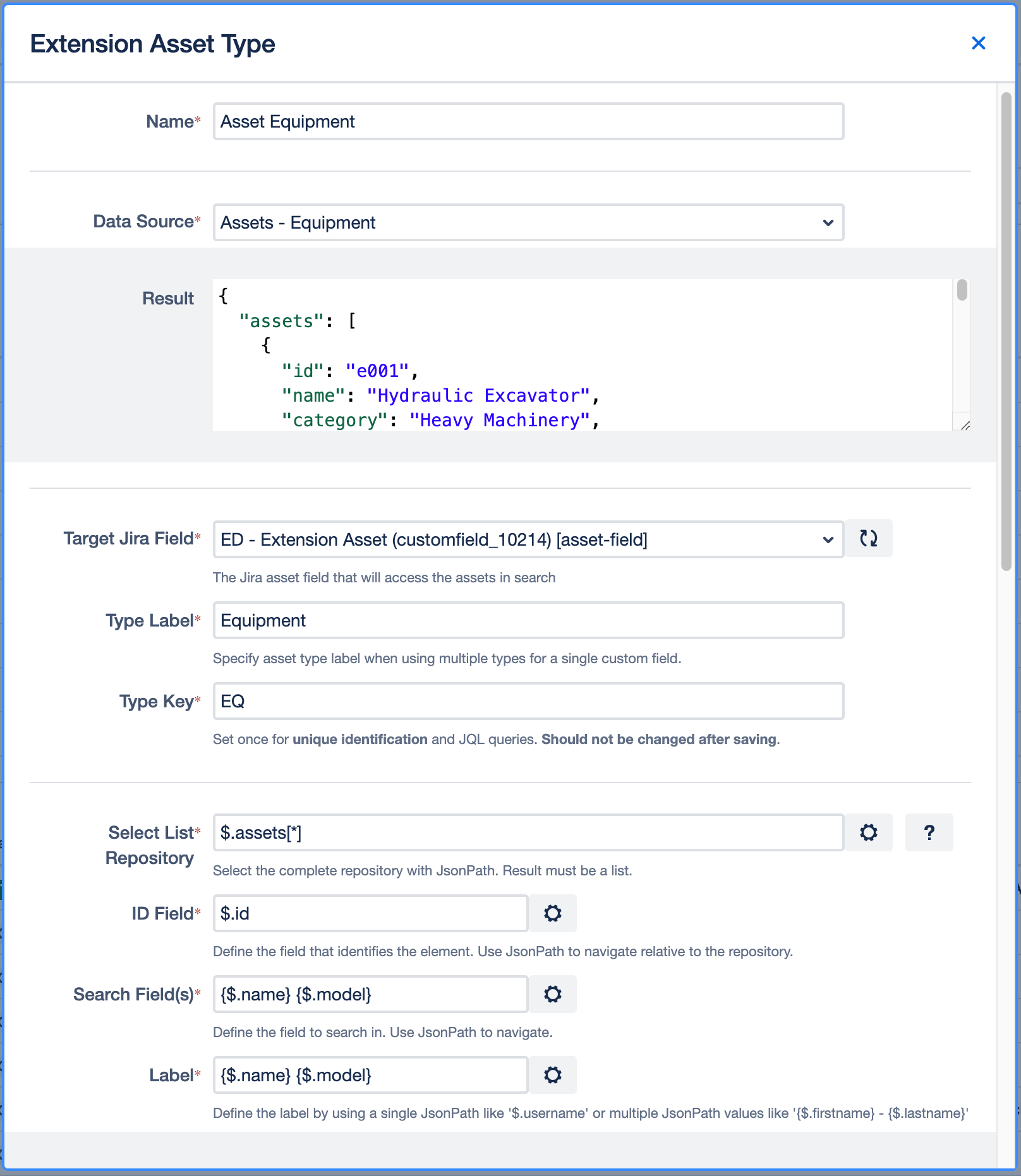Click the Label JsonPath input field
1021x1176 pixels.
[x=370, y=1075]
